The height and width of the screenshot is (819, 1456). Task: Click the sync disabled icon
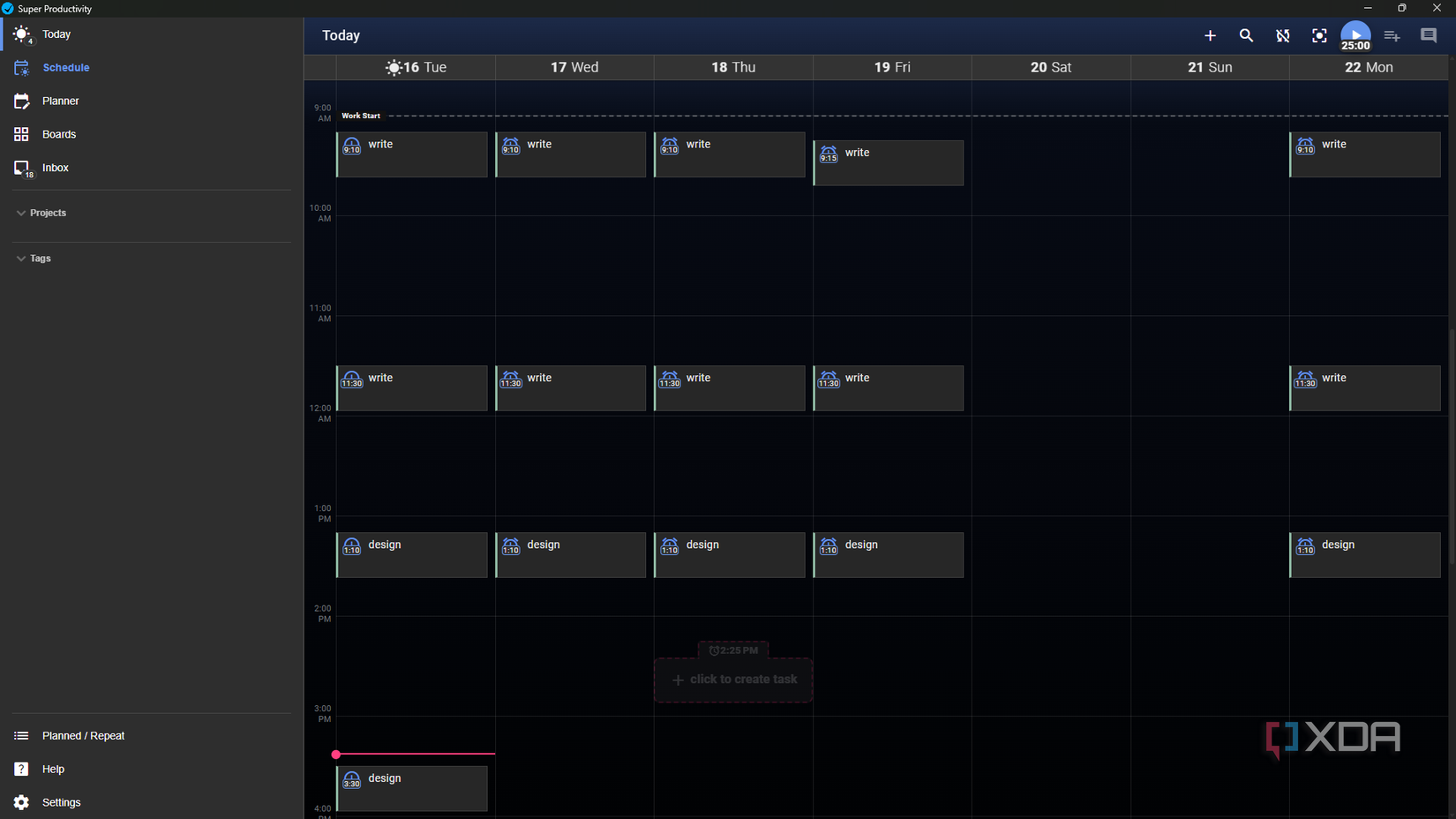pos(1283,35)
